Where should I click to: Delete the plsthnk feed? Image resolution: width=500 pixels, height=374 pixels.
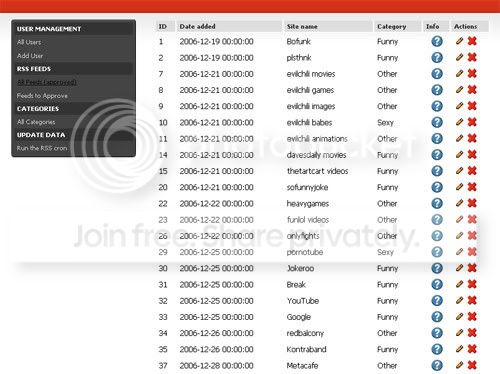click(x=472, y=57)
